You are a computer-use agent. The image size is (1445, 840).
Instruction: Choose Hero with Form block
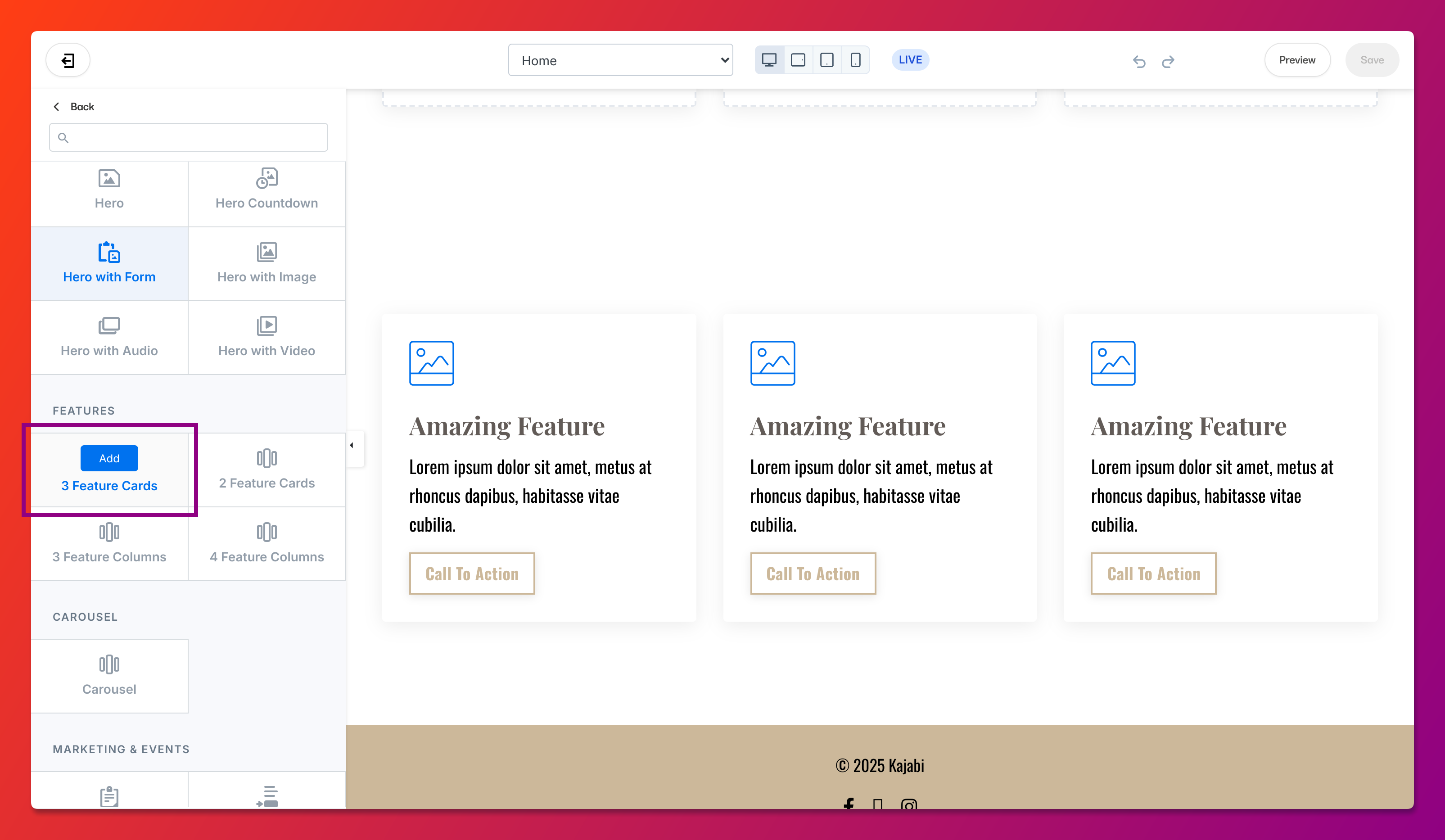[109, 264]
